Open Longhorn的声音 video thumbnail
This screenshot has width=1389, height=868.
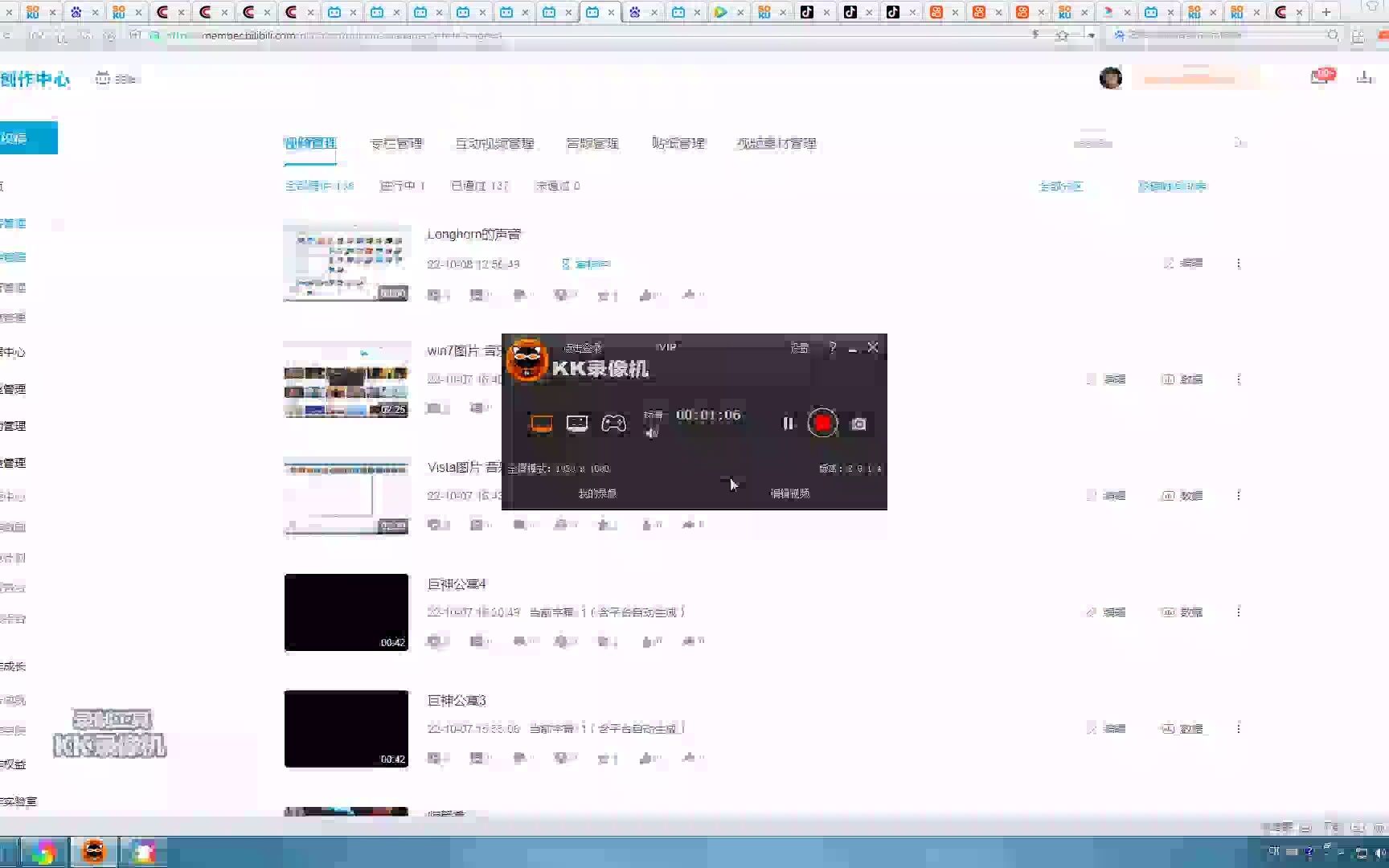pyautogui.click(x=346, y=263)
